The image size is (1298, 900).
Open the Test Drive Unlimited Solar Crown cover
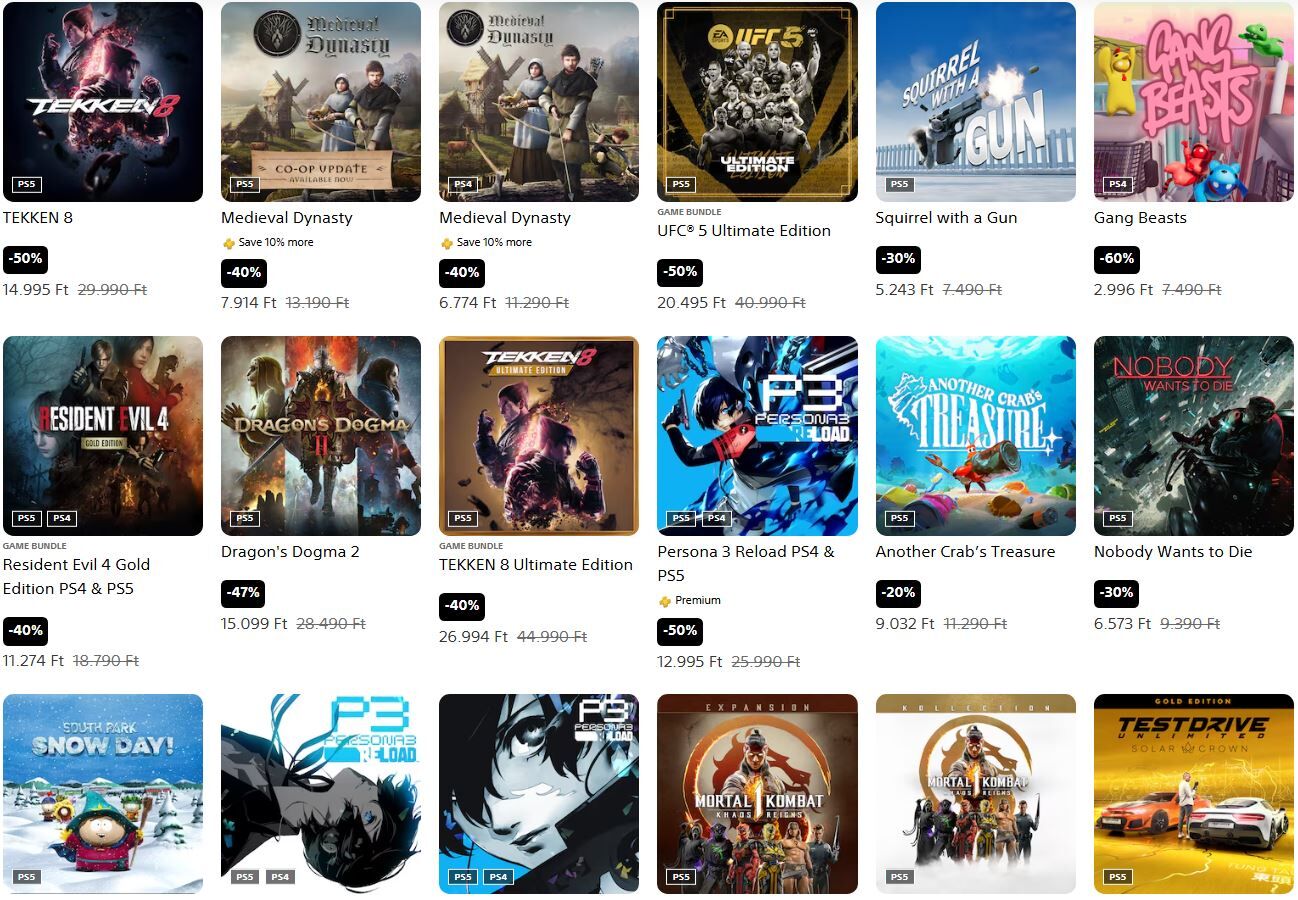point(1194,794)
